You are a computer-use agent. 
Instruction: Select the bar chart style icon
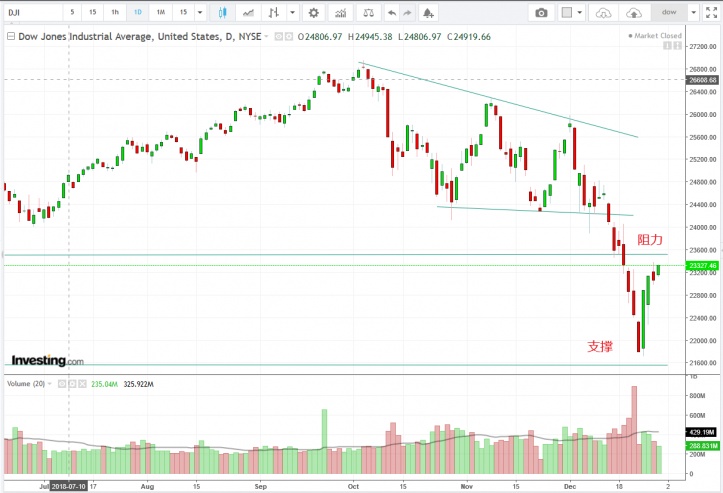click(274, 12)
